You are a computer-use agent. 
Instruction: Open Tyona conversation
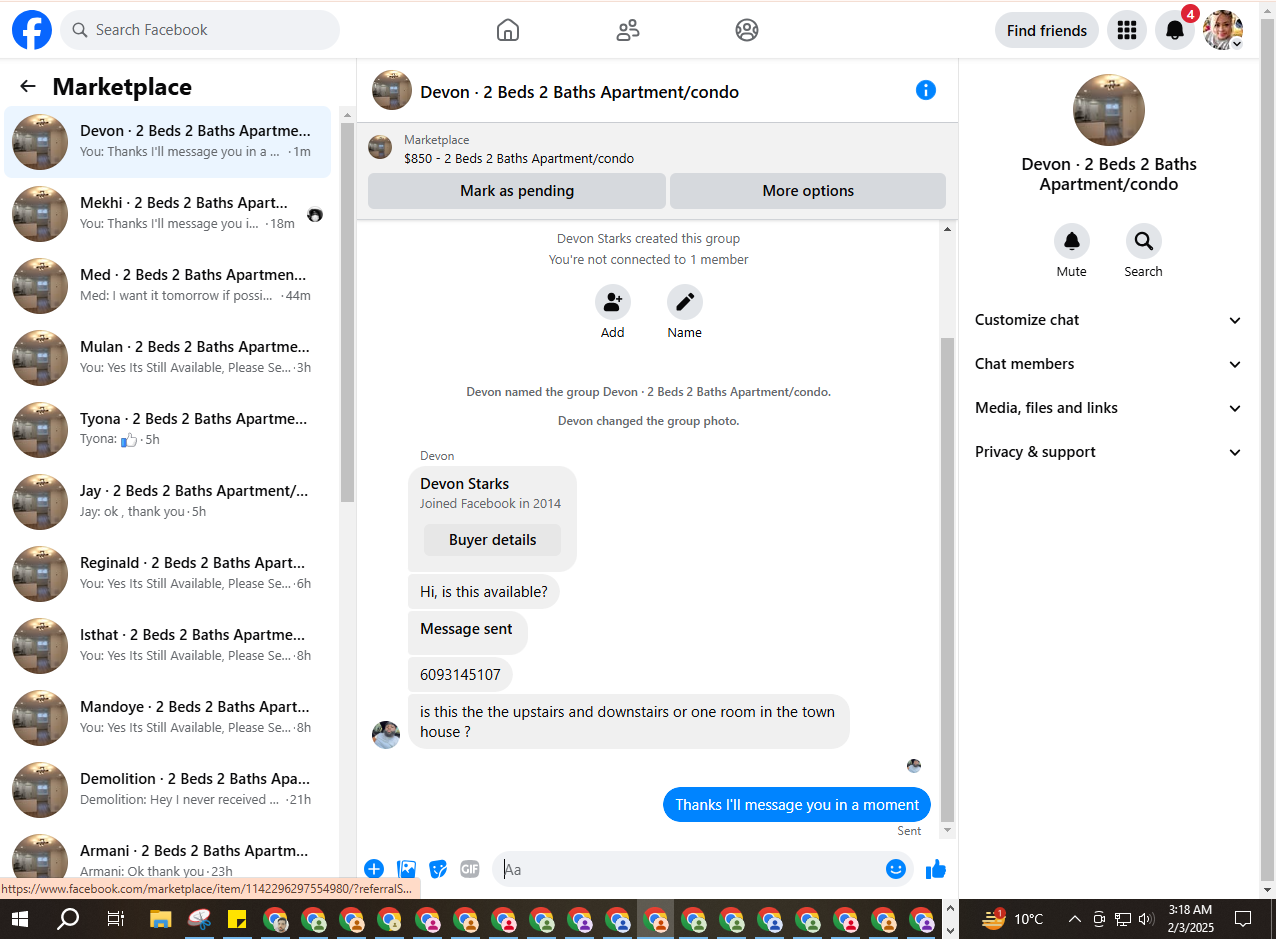click(x=168, y=429)
